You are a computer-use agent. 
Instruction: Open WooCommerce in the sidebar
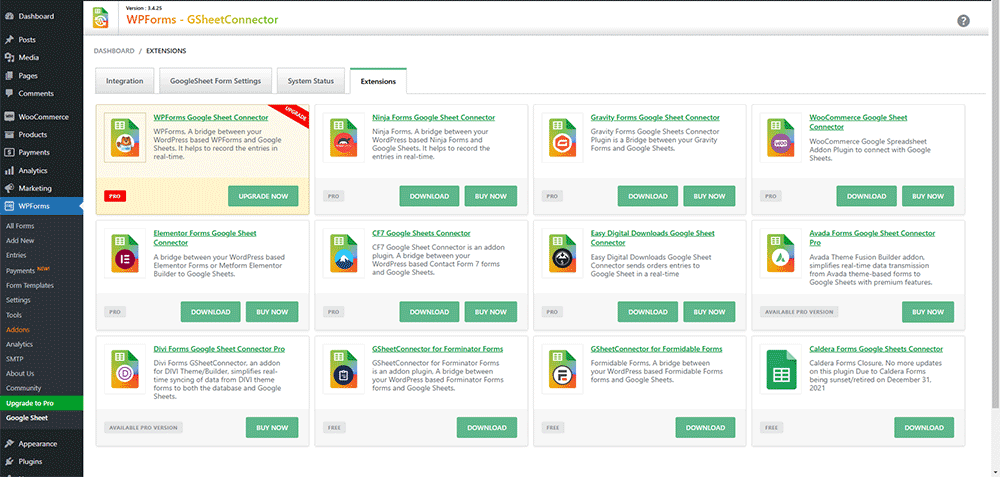click(41, 117)
